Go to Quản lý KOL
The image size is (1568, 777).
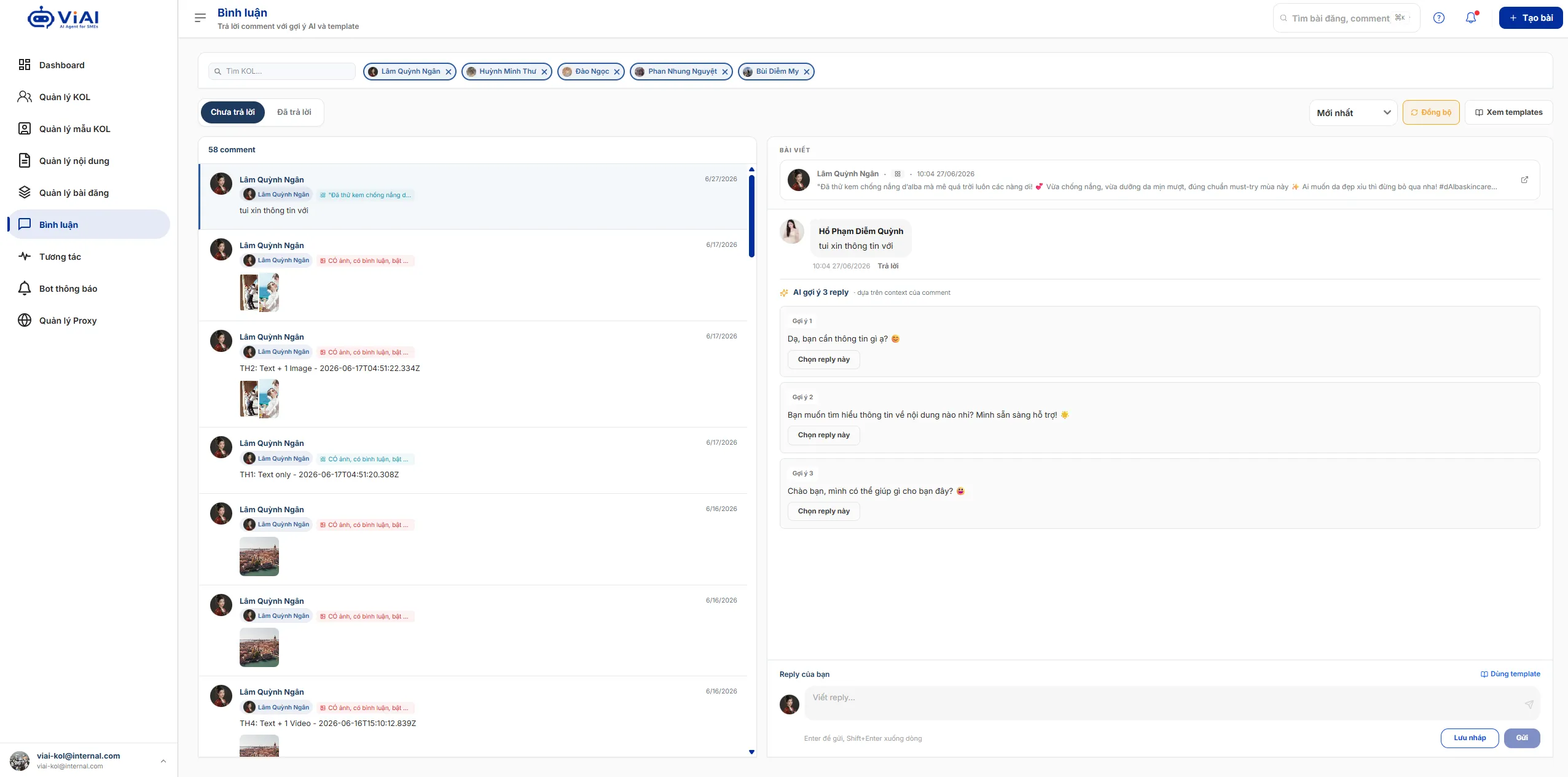pyautogui.click(x=88, y=97)
